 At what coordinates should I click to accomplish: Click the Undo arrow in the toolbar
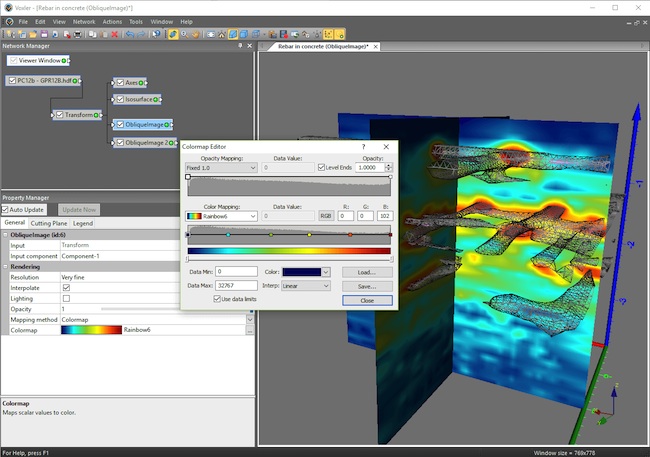(x=130, y=34)
